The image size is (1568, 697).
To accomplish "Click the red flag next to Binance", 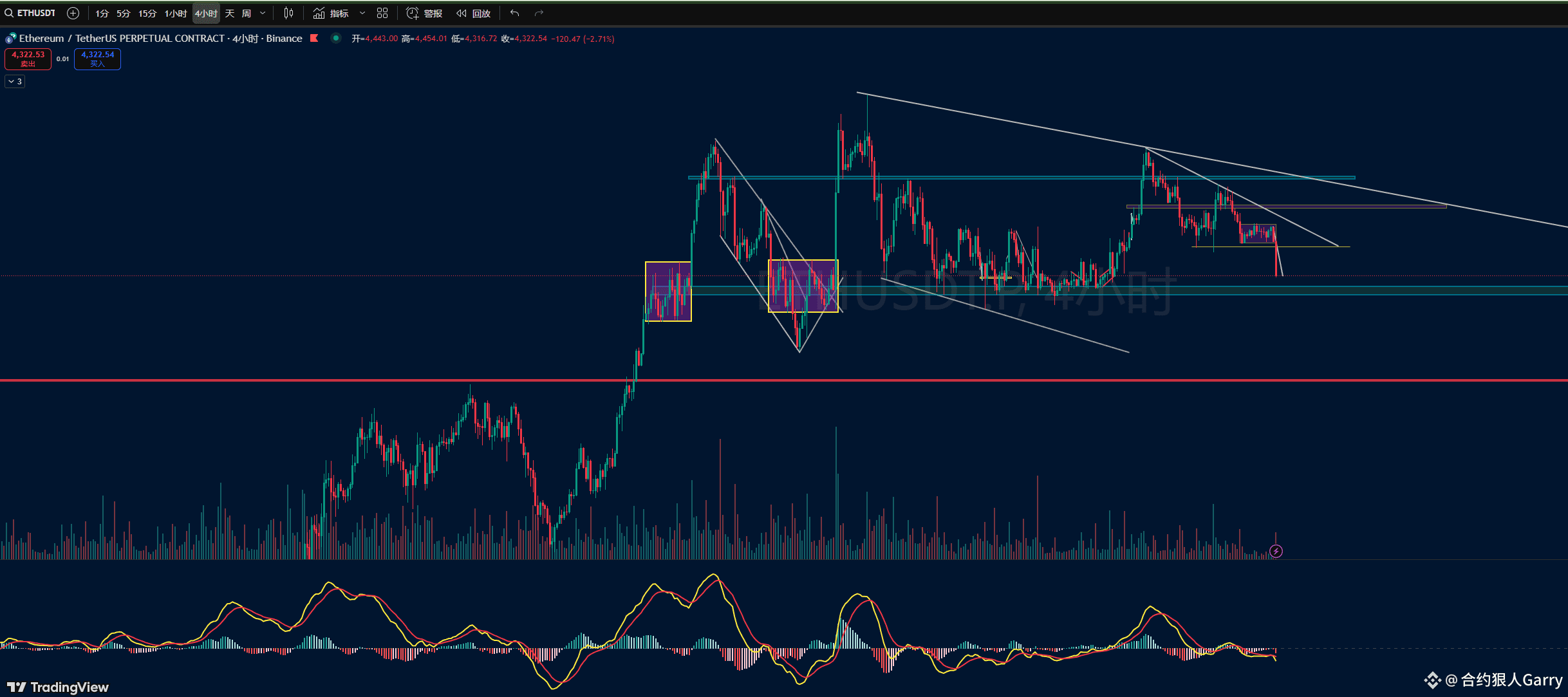I will coord(314,38).
